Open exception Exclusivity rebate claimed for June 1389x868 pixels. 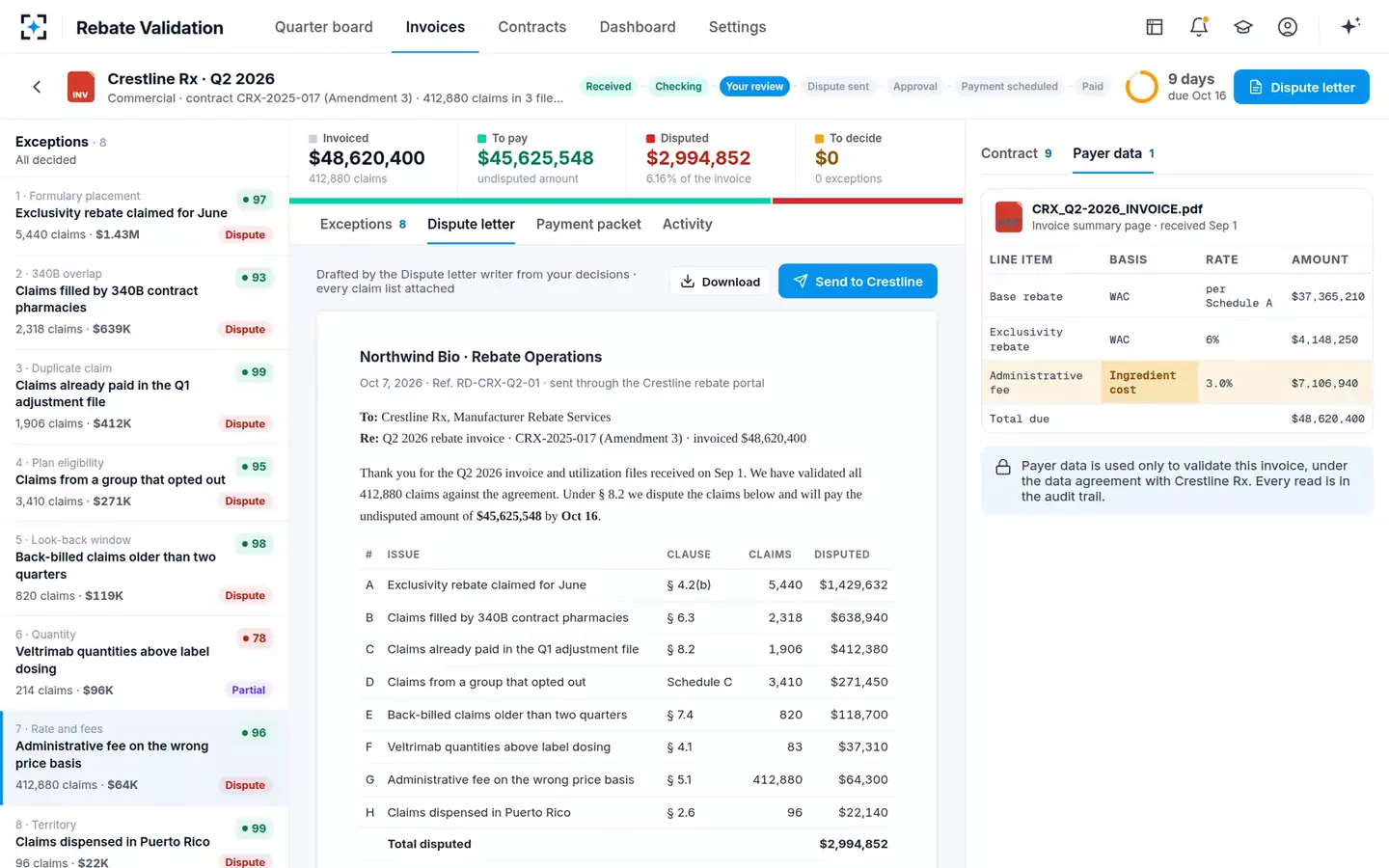click(145, 216)
